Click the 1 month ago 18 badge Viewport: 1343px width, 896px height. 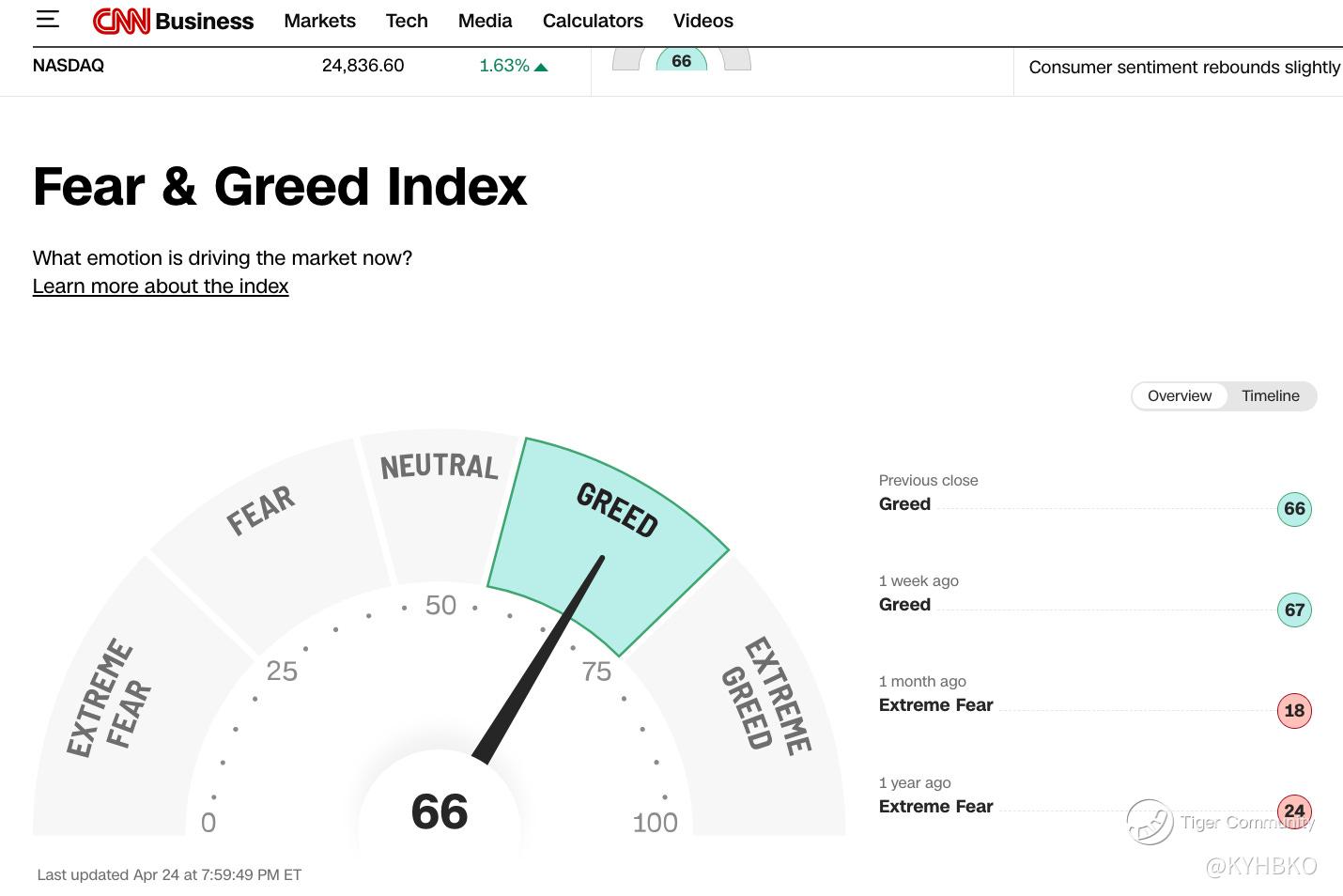click(x=1294, y=711)
